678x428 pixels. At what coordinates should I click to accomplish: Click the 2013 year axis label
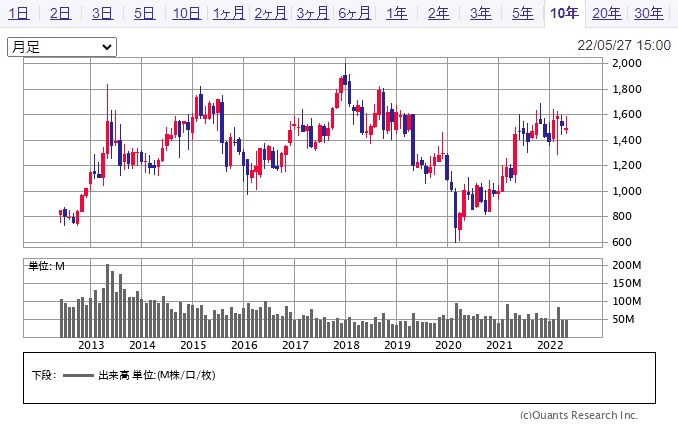(x=91, y=345)
